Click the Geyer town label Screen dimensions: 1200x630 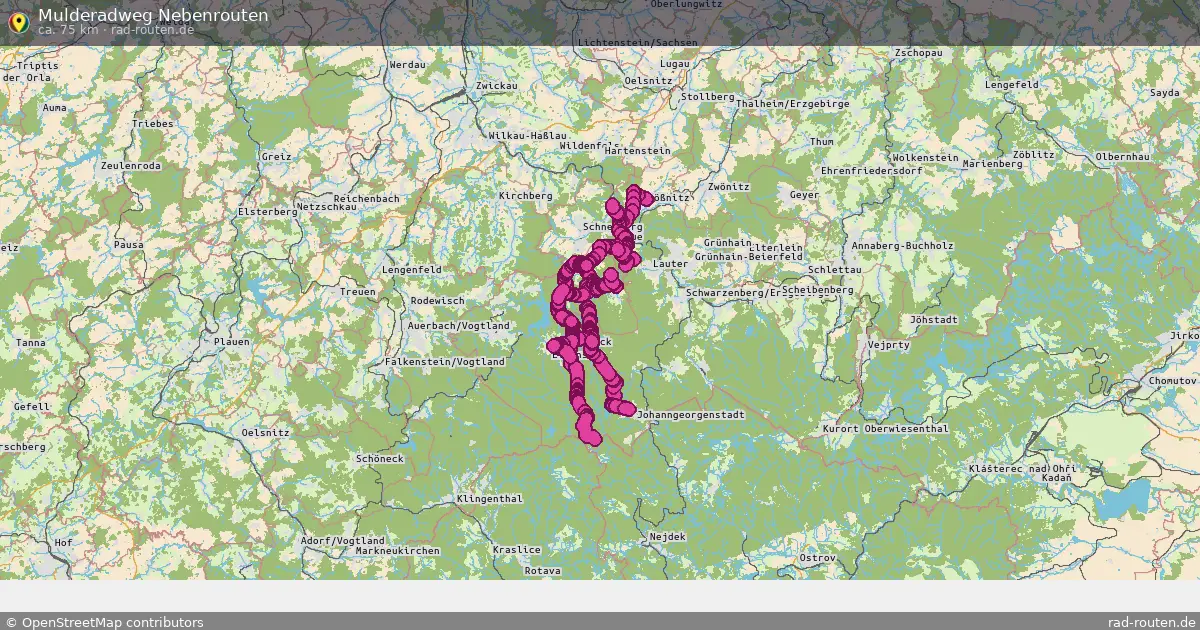tap(804, 195)
